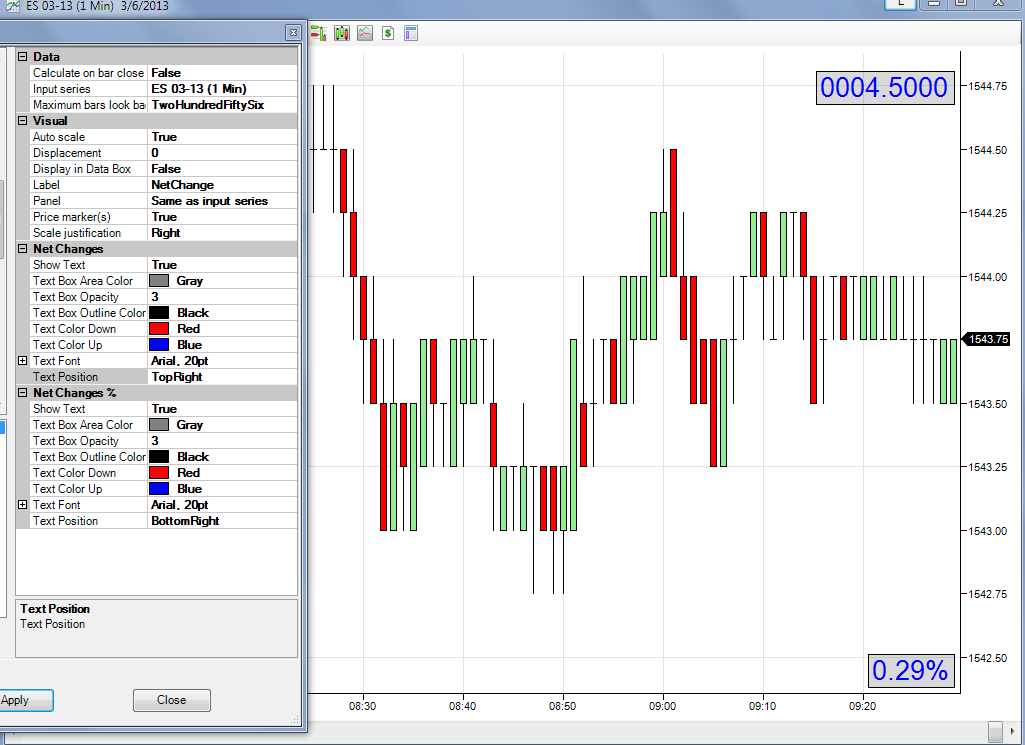Toggle Show Text value under Net Changes
The width and height of the screenshot is (1025, 745).
(x=222, y=265)
